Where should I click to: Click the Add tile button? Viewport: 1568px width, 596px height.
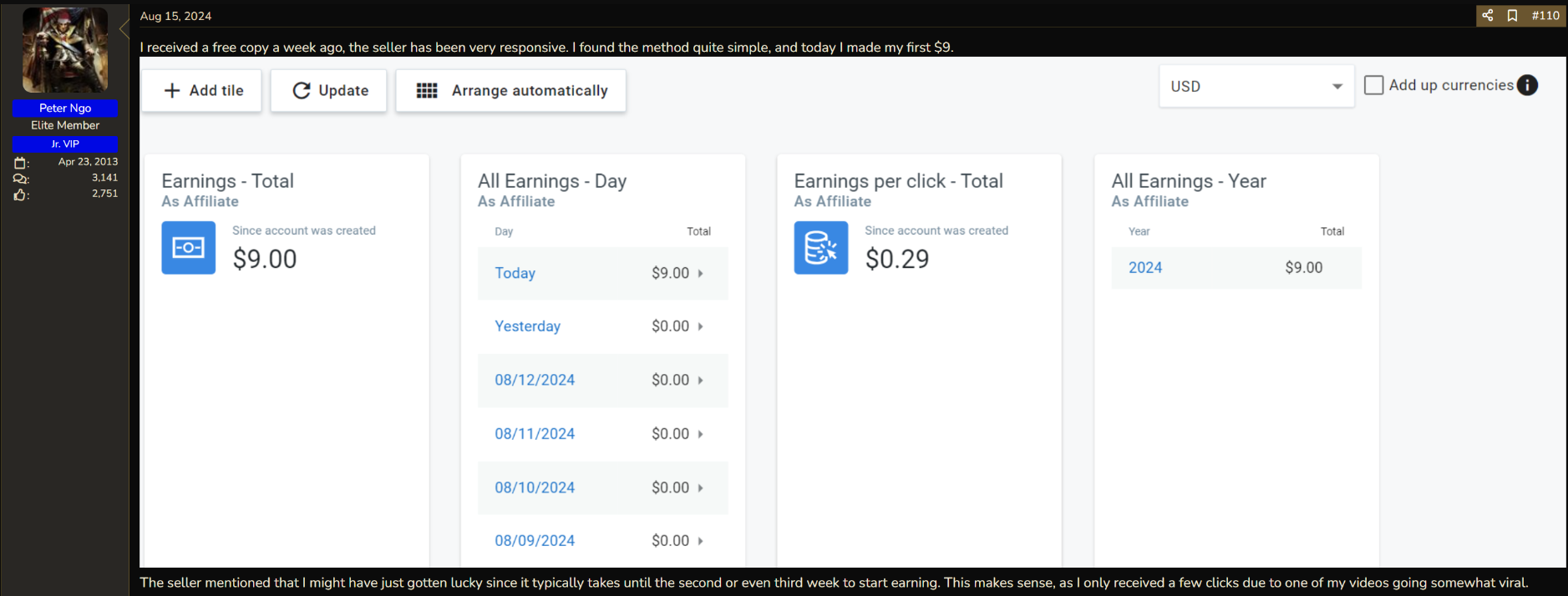click(x=201, y=90)
